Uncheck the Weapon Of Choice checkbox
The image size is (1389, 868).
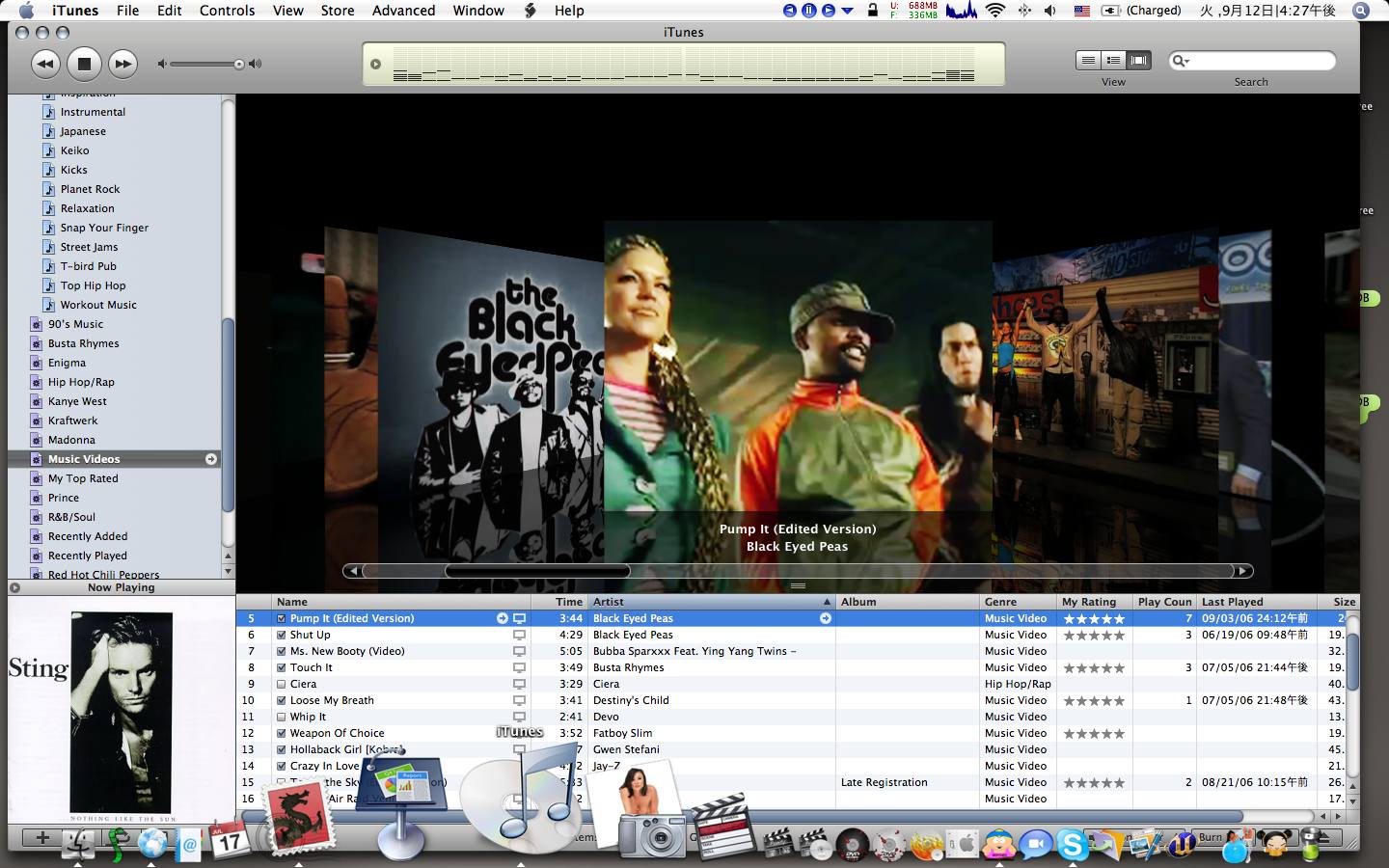coord(281,733)
